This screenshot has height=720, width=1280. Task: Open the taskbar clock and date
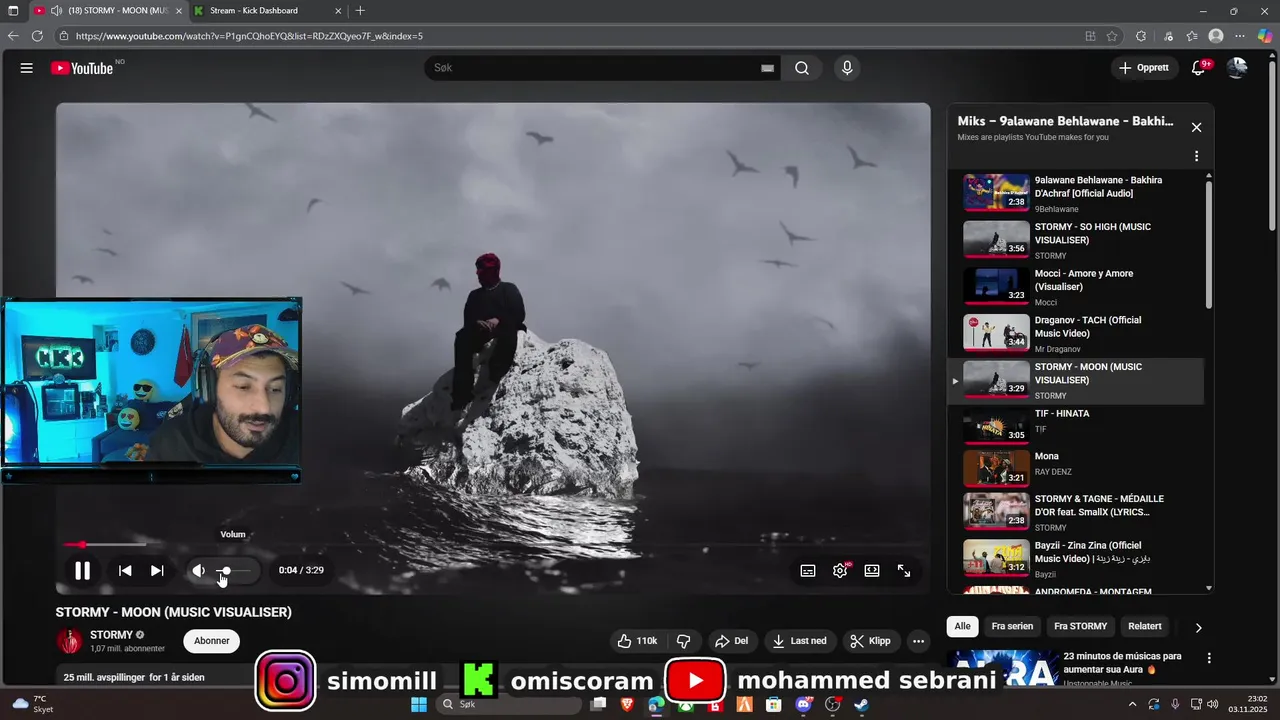(1249, 704)
